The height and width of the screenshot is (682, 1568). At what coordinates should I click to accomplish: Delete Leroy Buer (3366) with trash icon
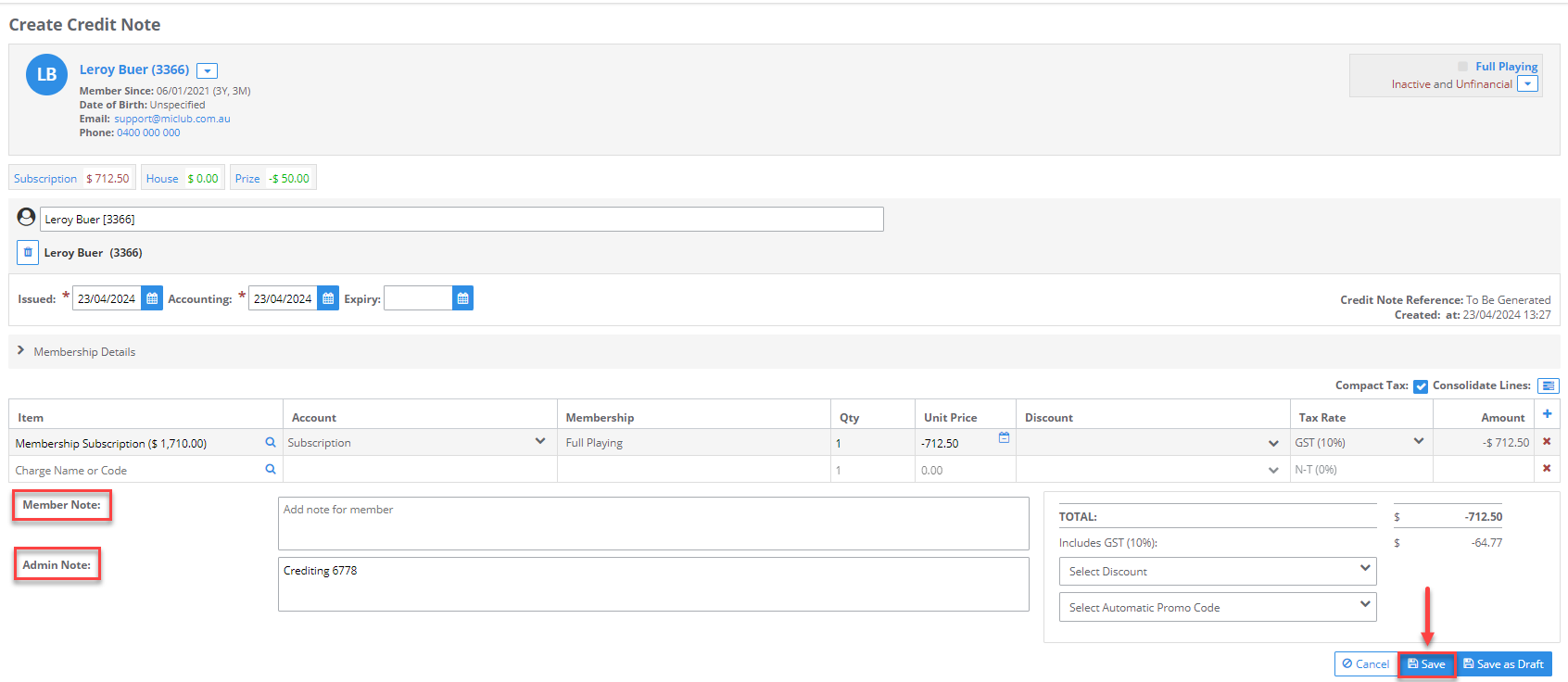tap(28, 252)
